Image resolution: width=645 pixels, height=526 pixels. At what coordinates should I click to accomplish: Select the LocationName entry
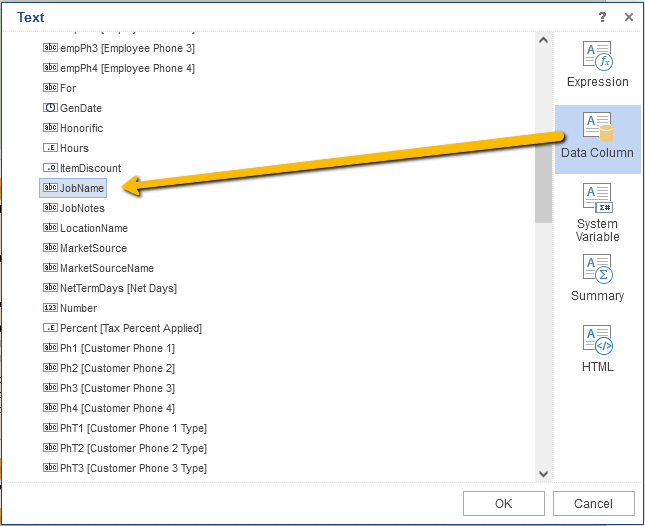(x=93, y=228)
